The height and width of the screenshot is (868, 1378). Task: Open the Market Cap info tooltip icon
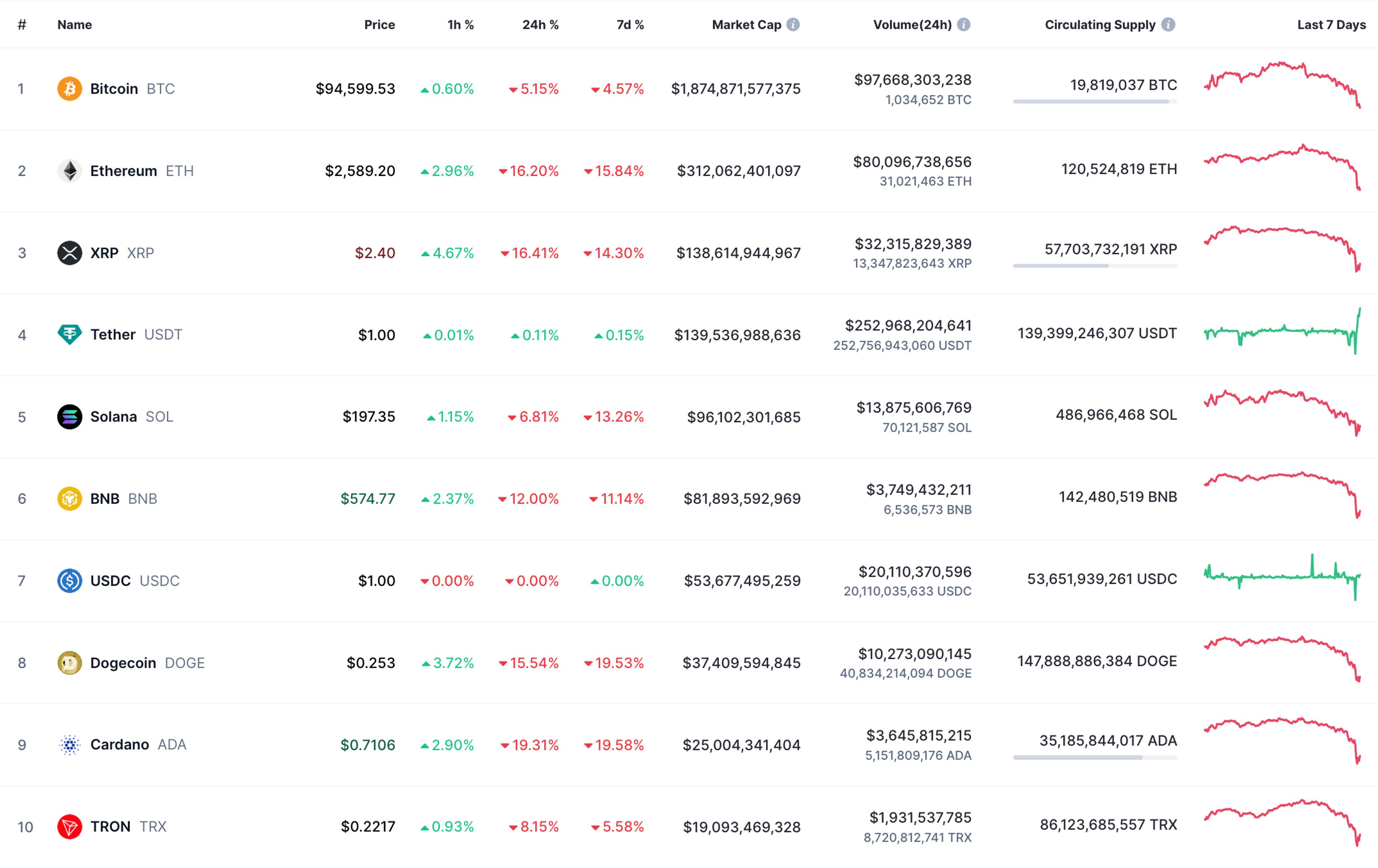tap(793, 25)
